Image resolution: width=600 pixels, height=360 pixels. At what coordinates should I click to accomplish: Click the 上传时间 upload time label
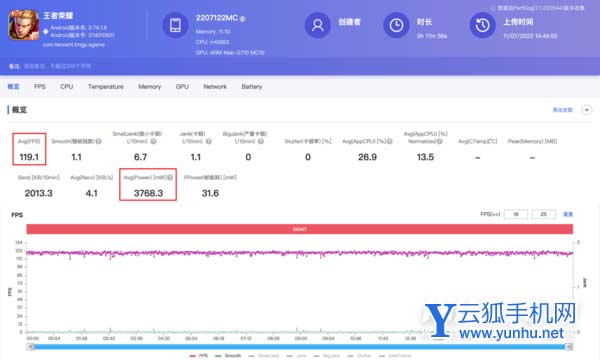[518, 22]
